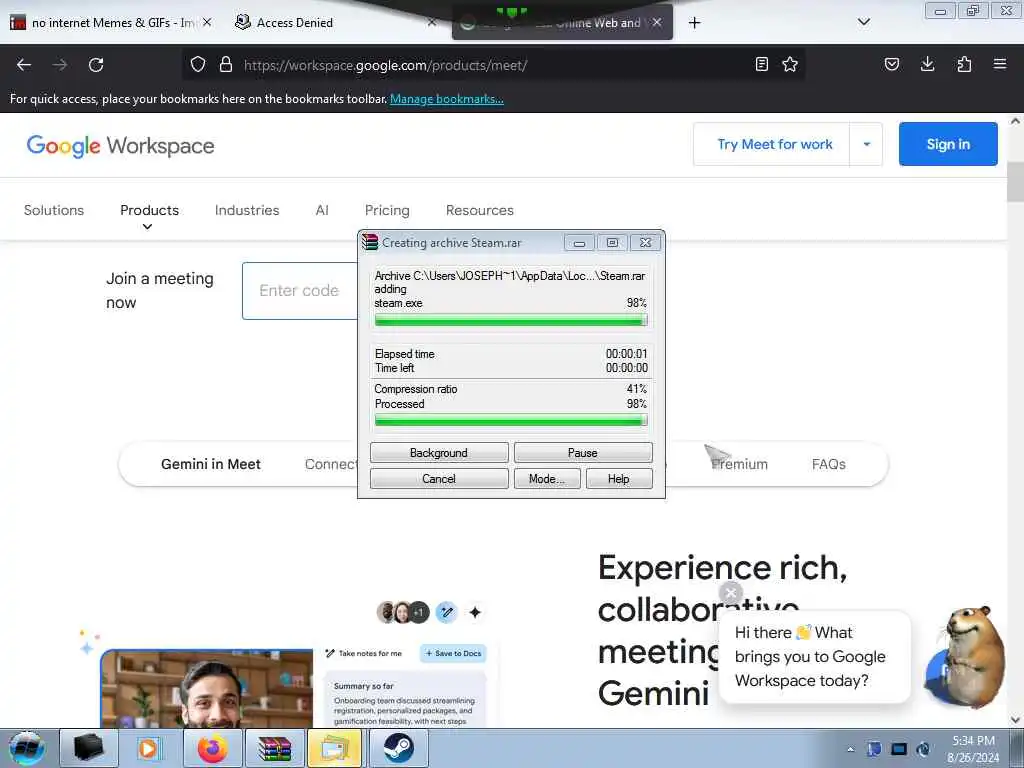Reload the page with the refresh icon
This screenshot has height=768, width=1024.
(96, 65)
